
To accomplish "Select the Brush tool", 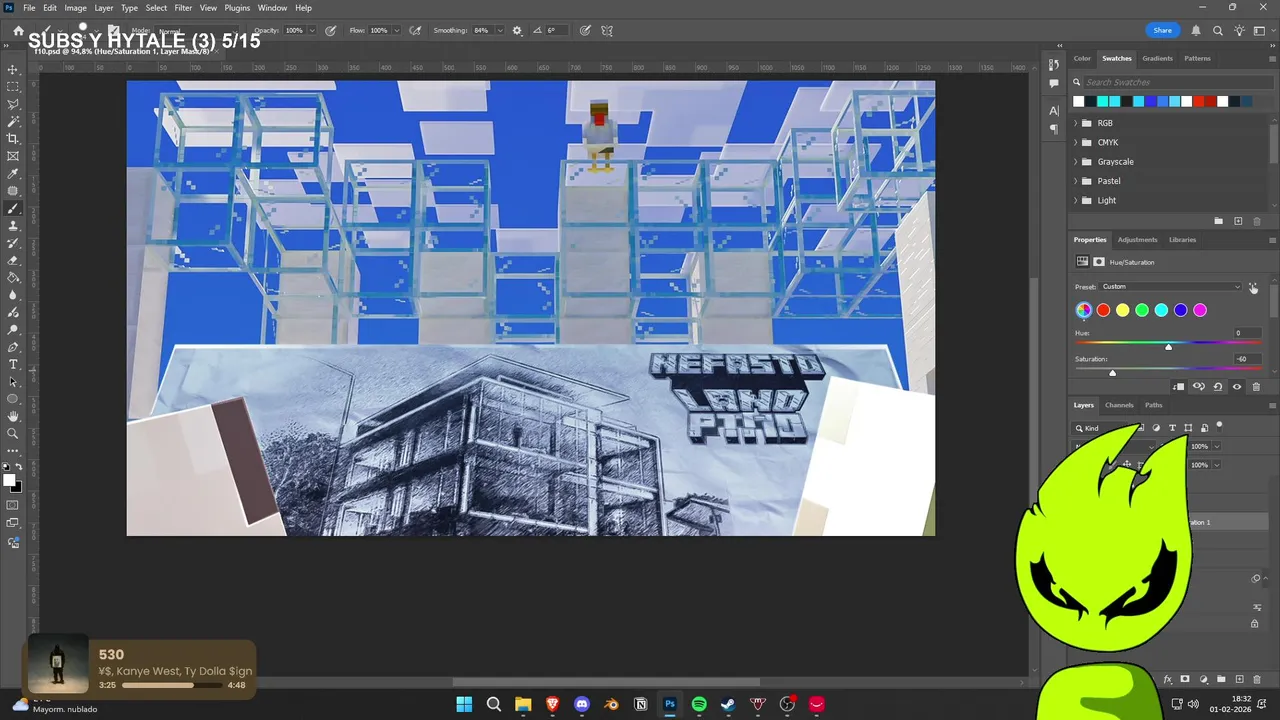I will pyautogui.click(x=13, y=209).
